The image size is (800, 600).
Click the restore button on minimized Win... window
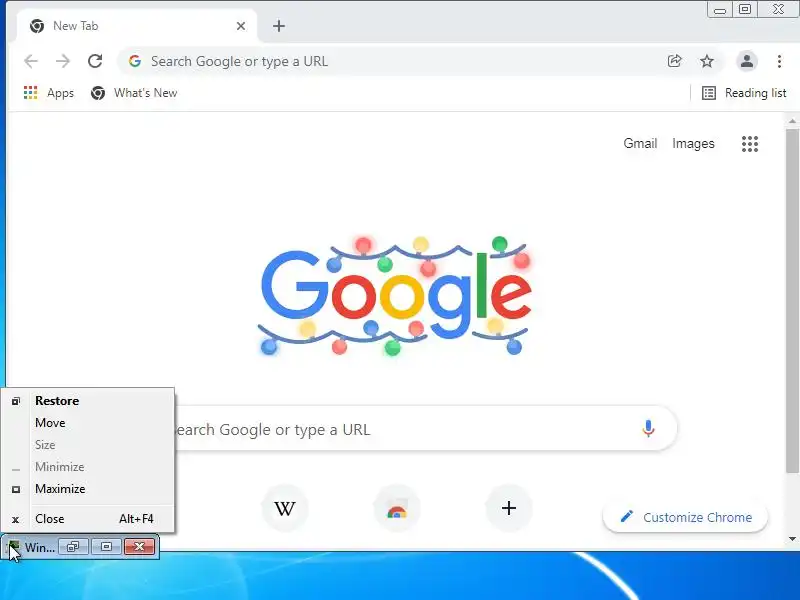(73, 547)
